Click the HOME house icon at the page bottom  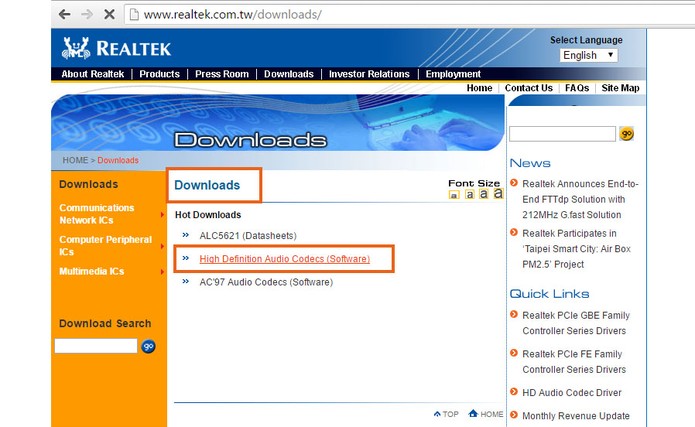pos(473,413)
